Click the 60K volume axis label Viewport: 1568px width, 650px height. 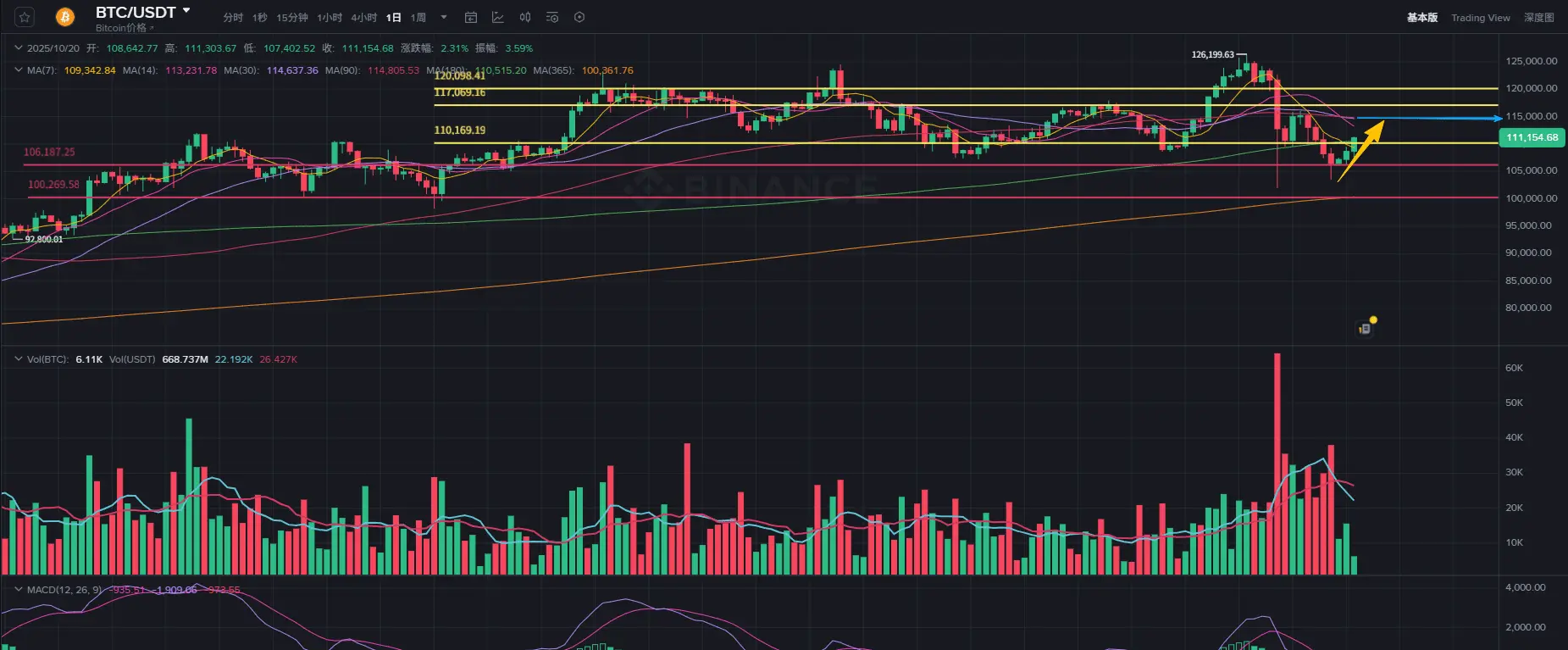(1515, 368)
